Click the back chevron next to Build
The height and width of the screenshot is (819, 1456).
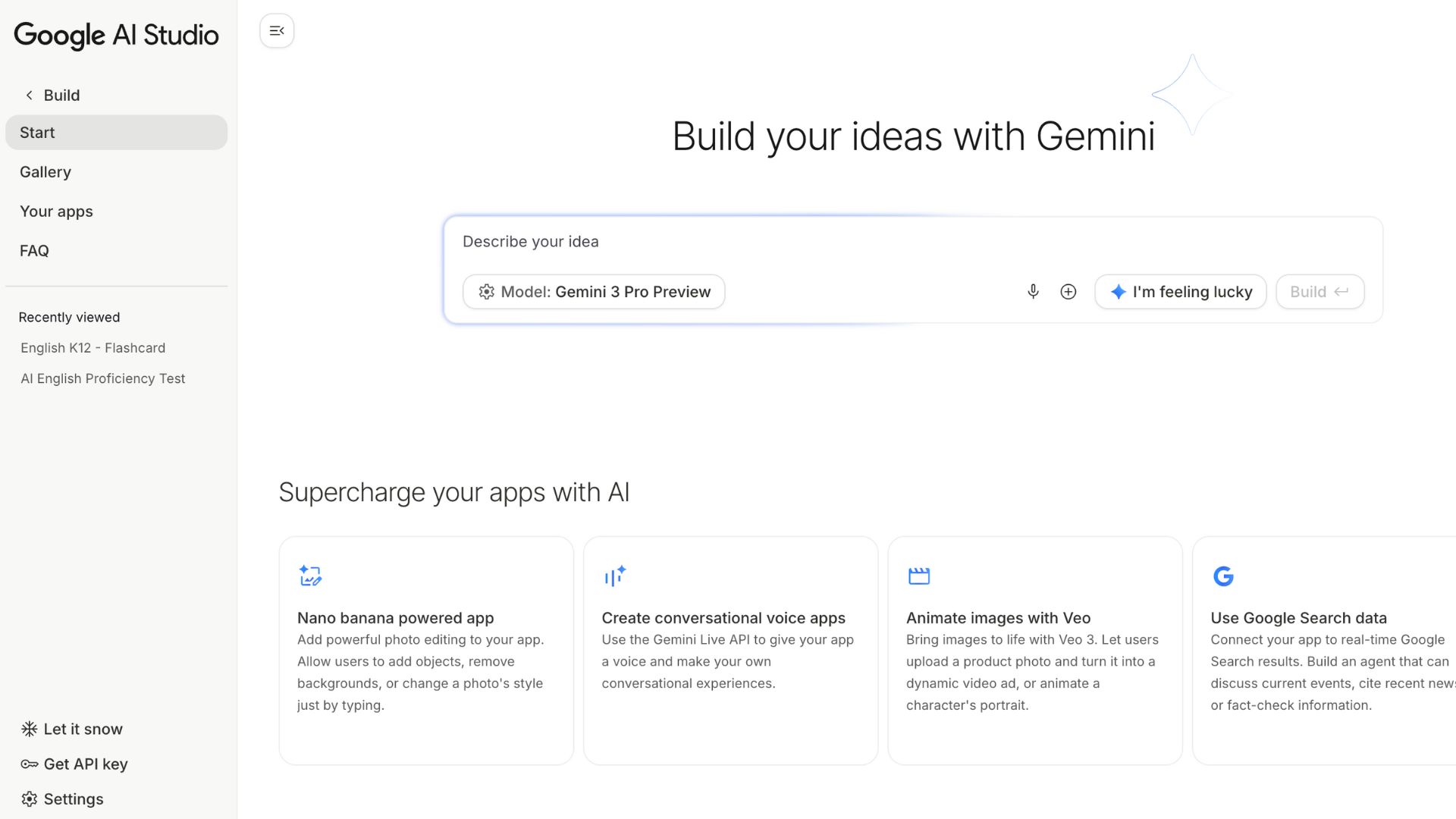coord(28,95)
